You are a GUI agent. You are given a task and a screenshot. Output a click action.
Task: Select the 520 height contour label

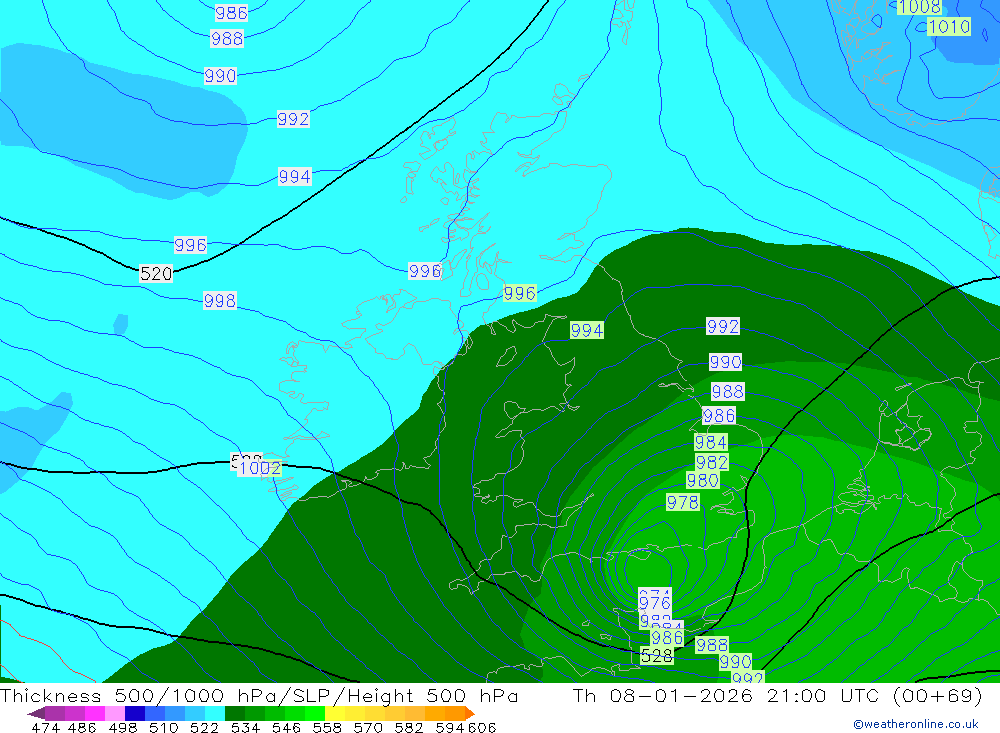[156, 274]
